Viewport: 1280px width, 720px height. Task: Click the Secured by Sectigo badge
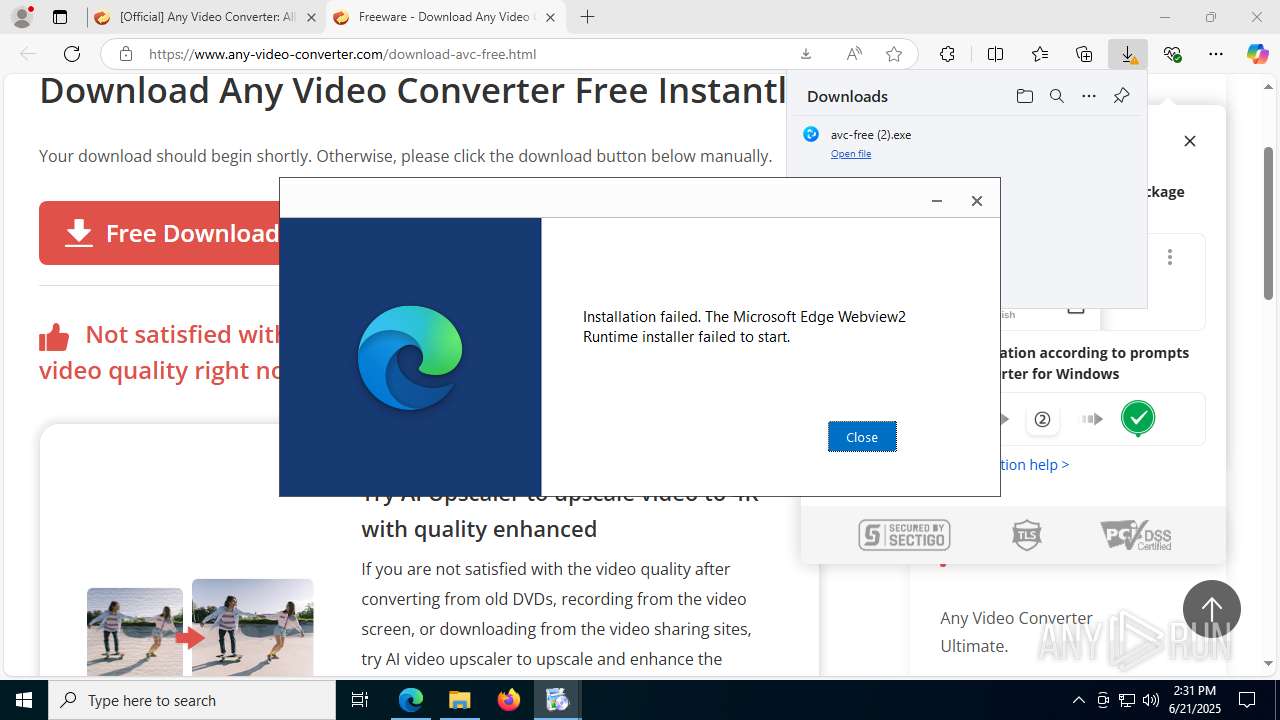click(904, 535)
